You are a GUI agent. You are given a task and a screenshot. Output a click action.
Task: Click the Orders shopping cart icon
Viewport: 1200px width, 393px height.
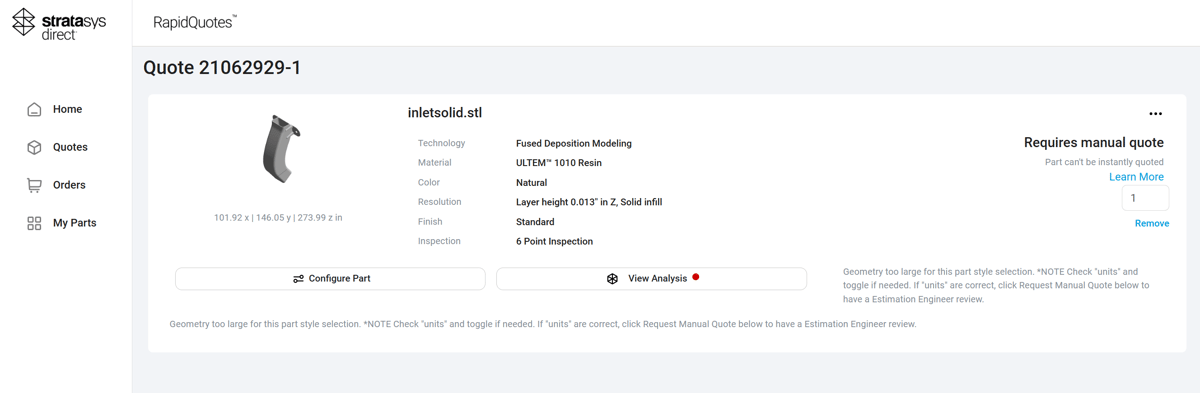[34, 185]
